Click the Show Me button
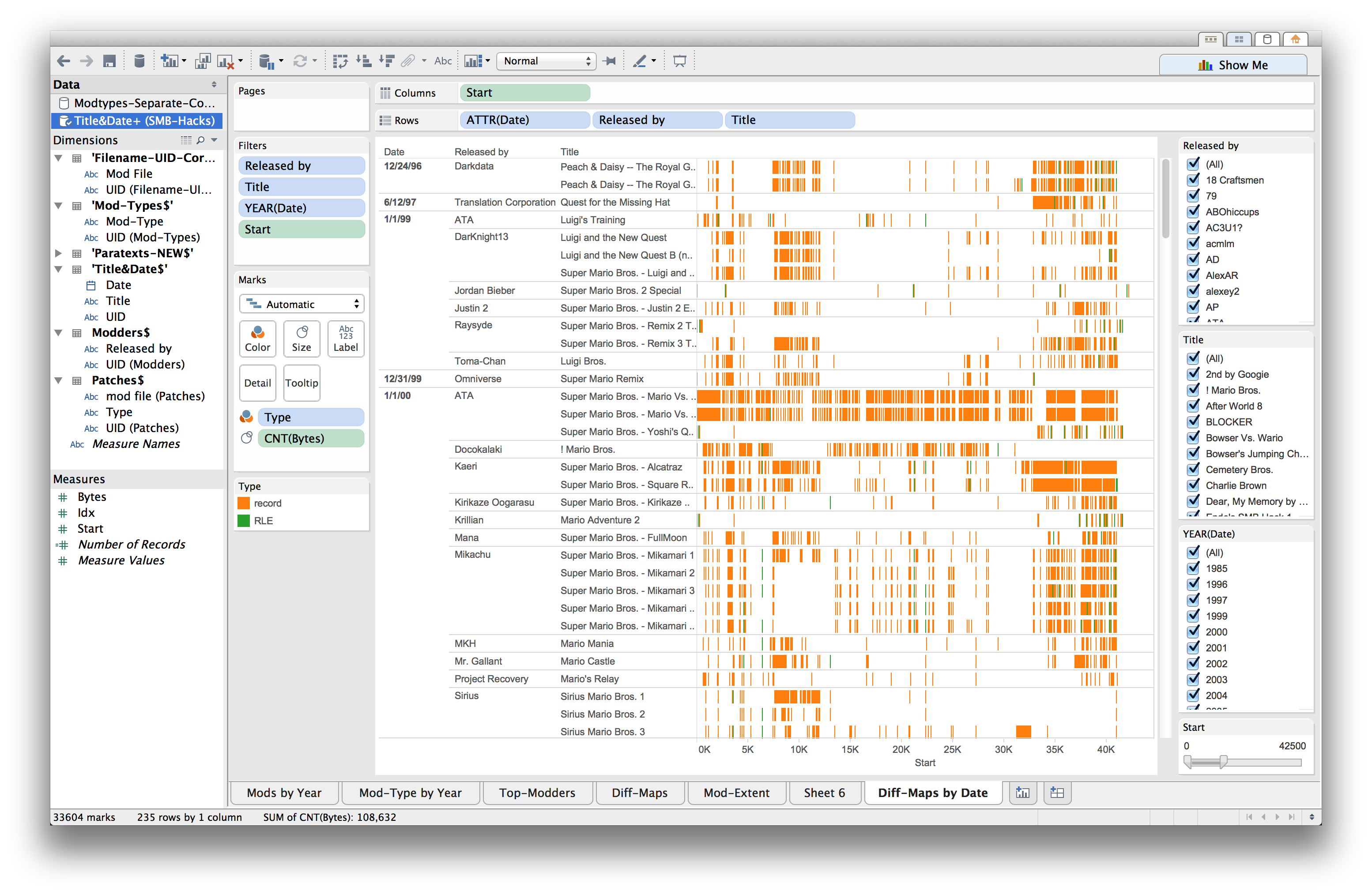The width and height of the screenshot is (1372, 895). (x=1233, y=65)
